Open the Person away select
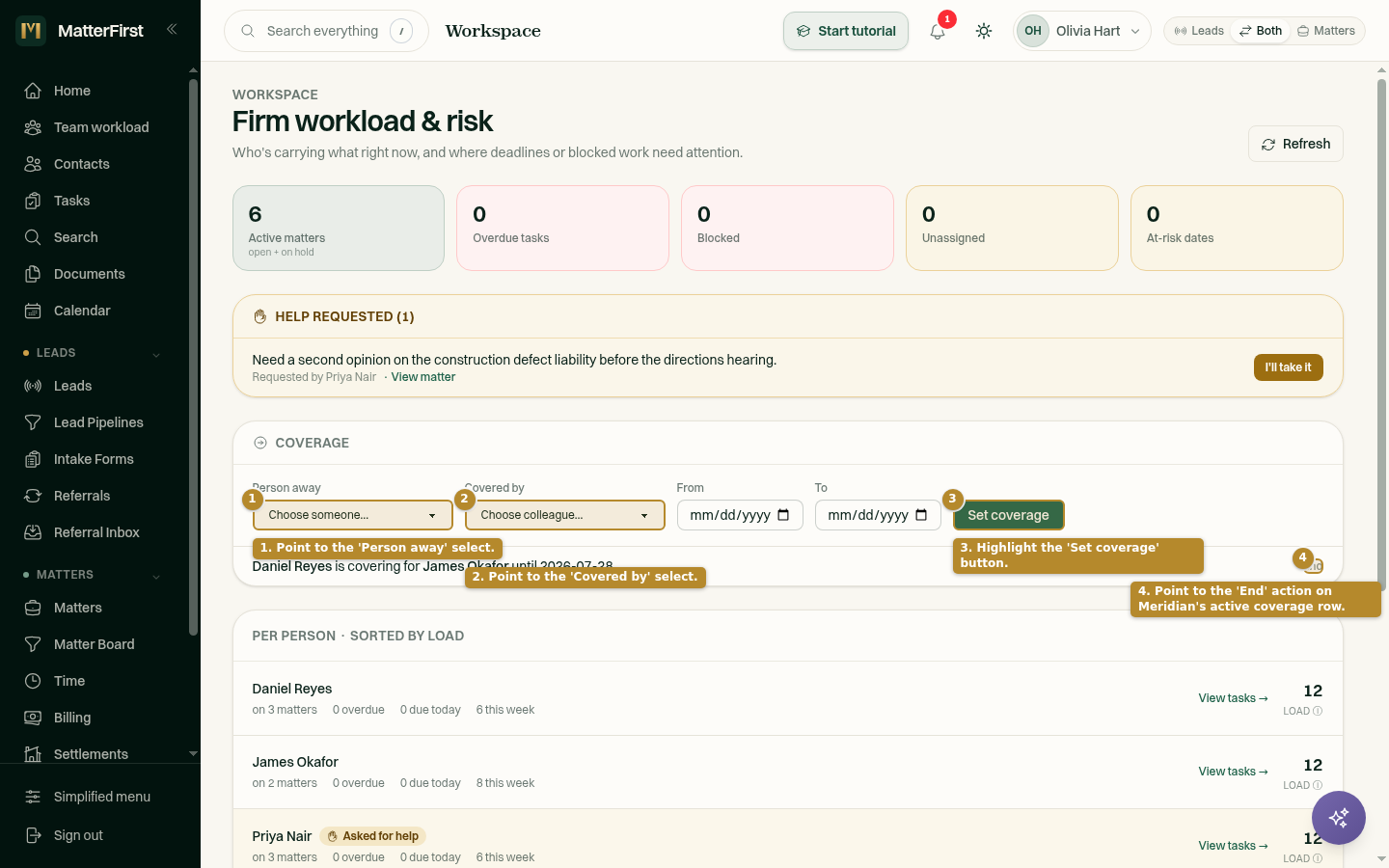Image resolution: width=1389 pixels, height=868 pixels. [x=353, y=515]
